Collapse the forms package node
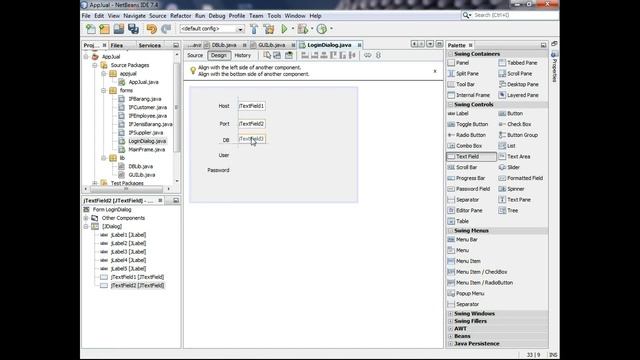This screenshot has width=640, height=360. [104, 91]
